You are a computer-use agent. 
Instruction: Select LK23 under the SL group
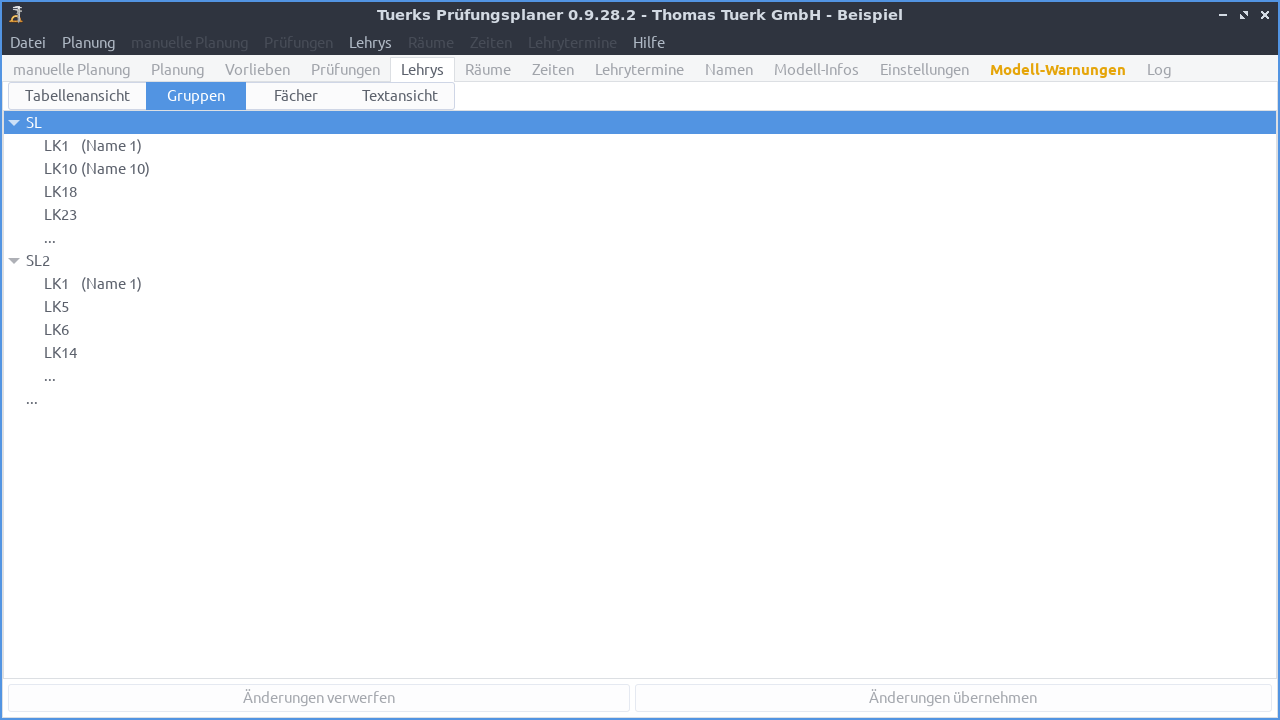point(60,214)
